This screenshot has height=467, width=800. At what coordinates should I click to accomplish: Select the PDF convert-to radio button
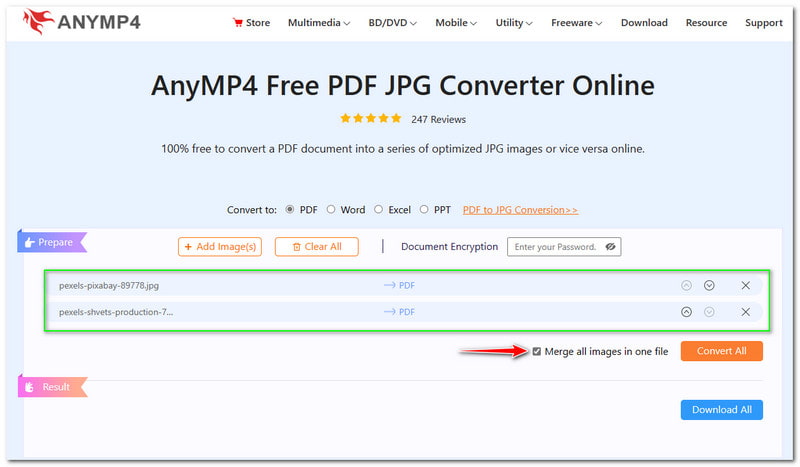click(290, 209)
